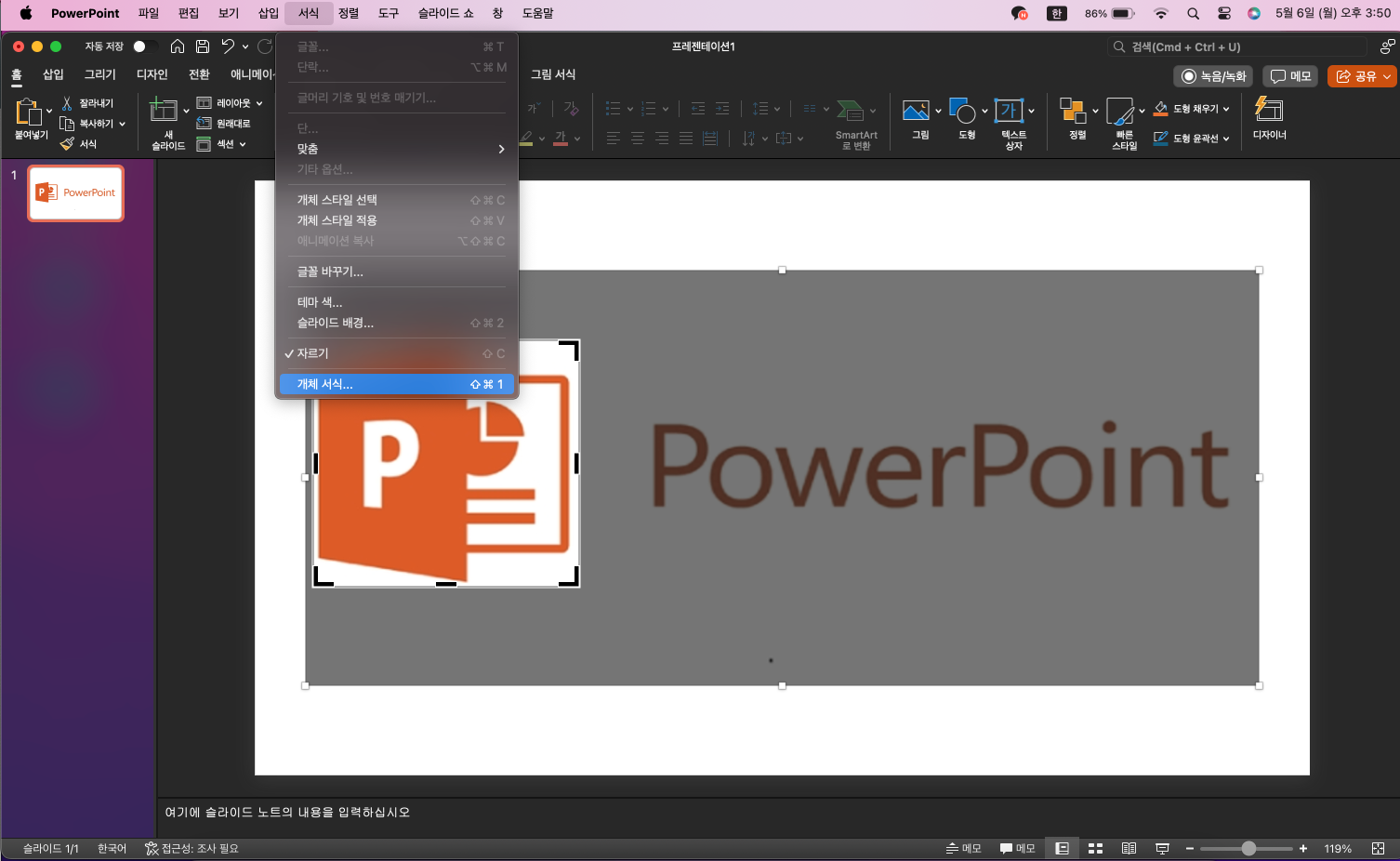
Task: Click the share people icon near search
Action: point(1387,46)
